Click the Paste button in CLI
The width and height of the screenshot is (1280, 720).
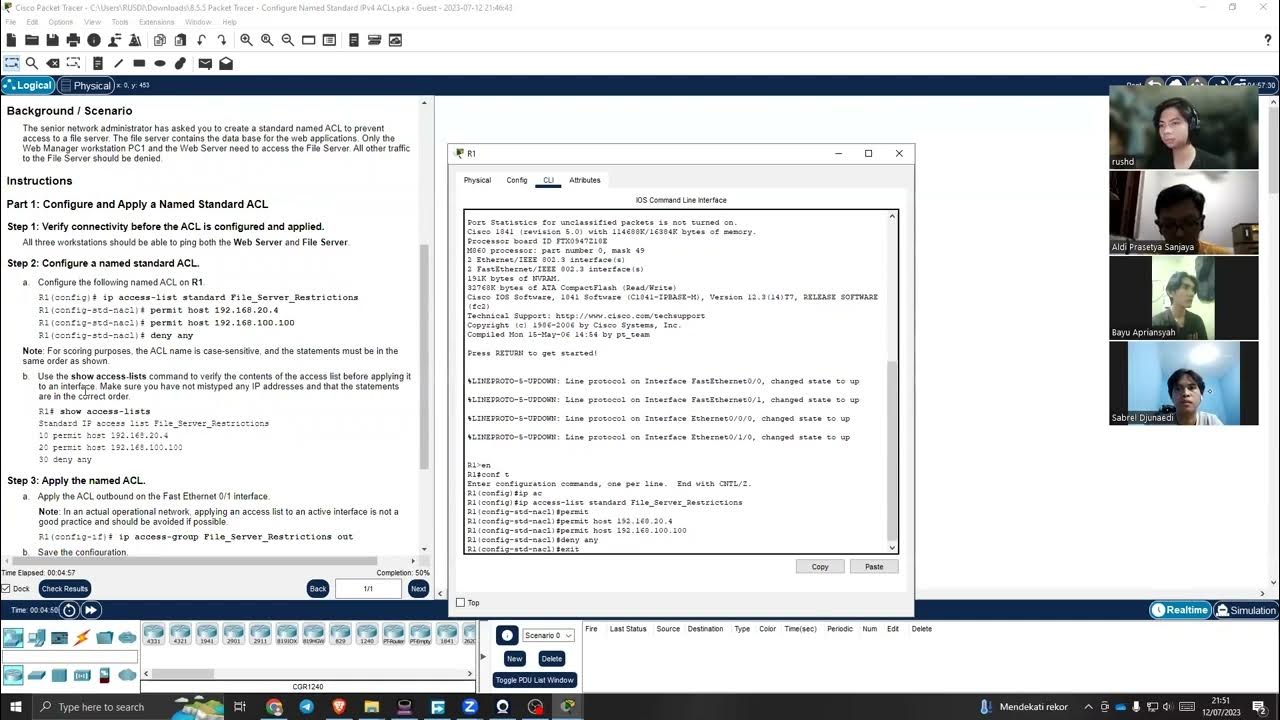tap(874, 566)
